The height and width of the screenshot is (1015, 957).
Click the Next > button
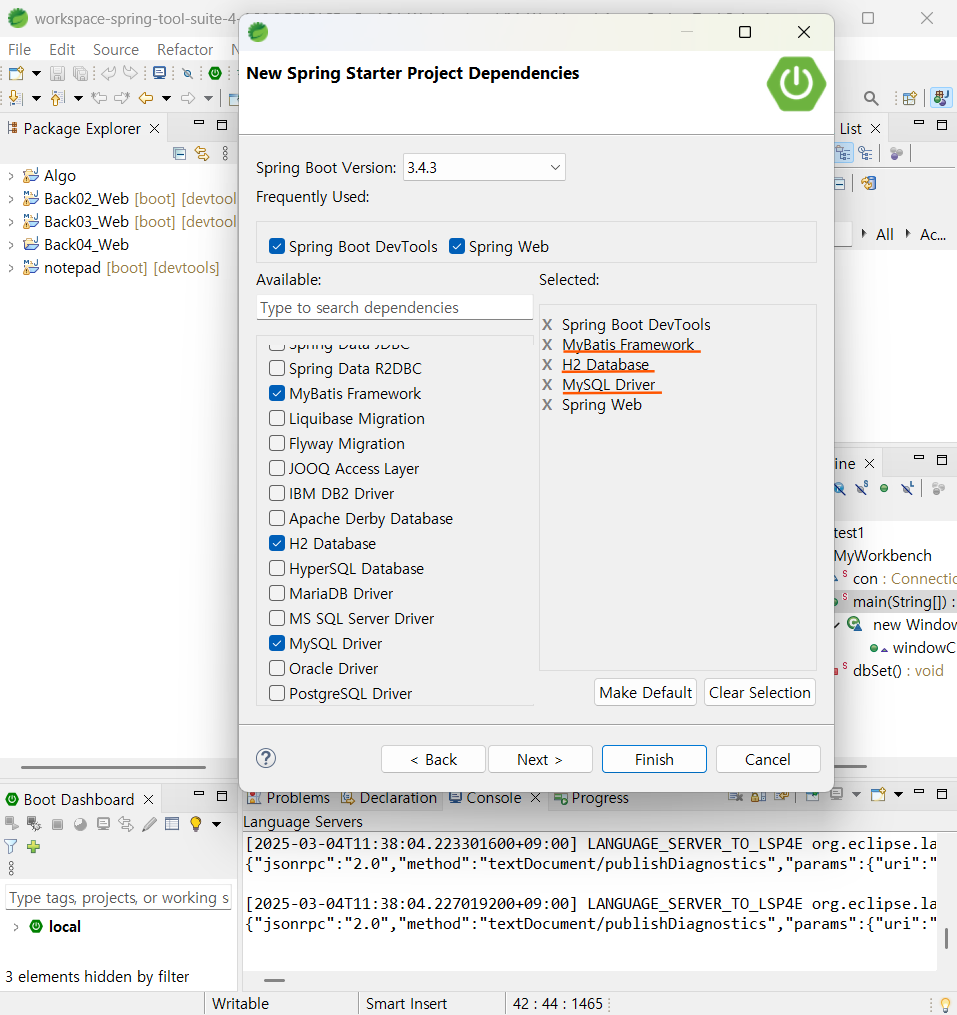pos(540,759)
